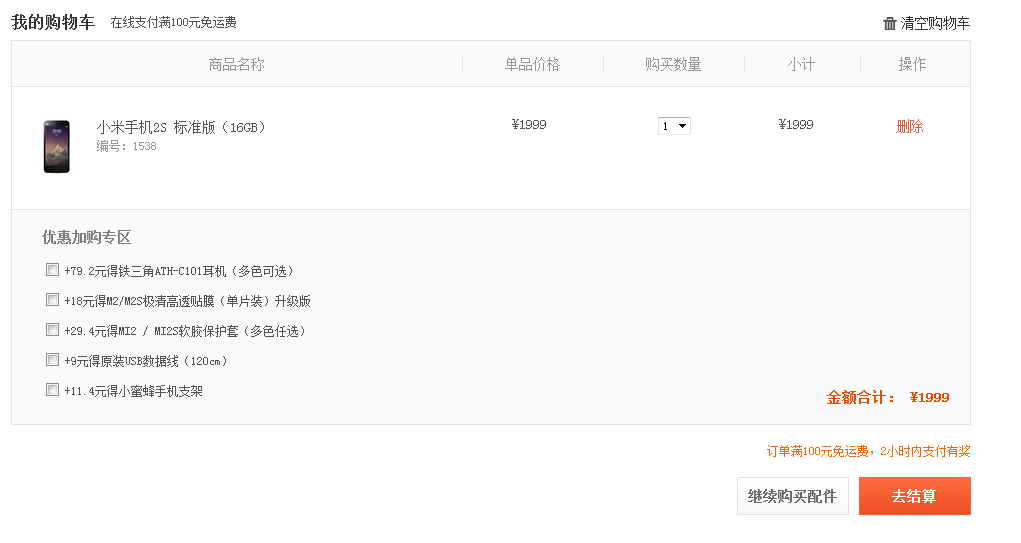Click the Xiaomi 2S phone thumbnail
Viewport: 1021px width, 543px height.
coord(57,146)
